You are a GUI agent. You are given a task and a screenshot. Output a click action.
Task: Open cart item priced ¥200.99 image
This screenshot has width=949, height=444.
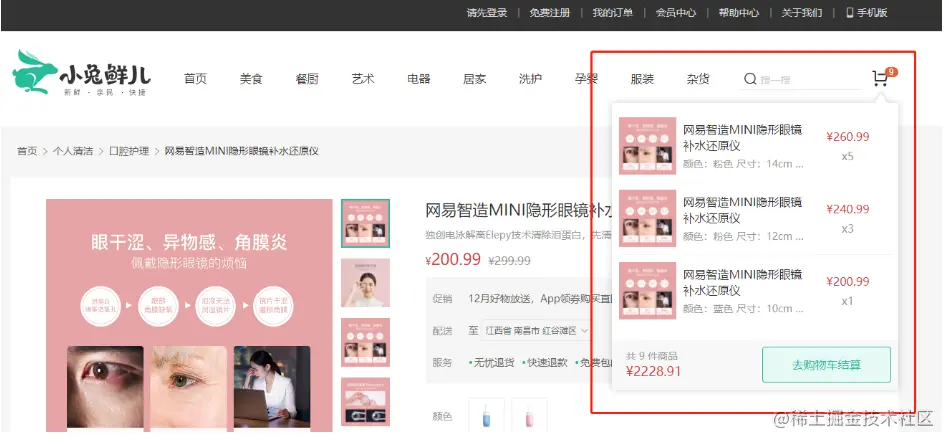coord(647,290)
